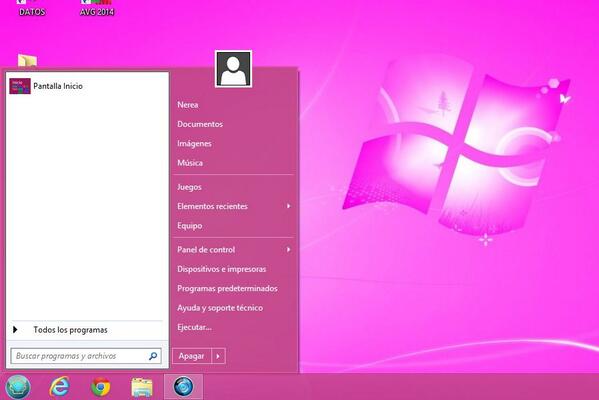599x400 pixels.
Task: Select the desktop folder icon
Action: coord(27,61)
